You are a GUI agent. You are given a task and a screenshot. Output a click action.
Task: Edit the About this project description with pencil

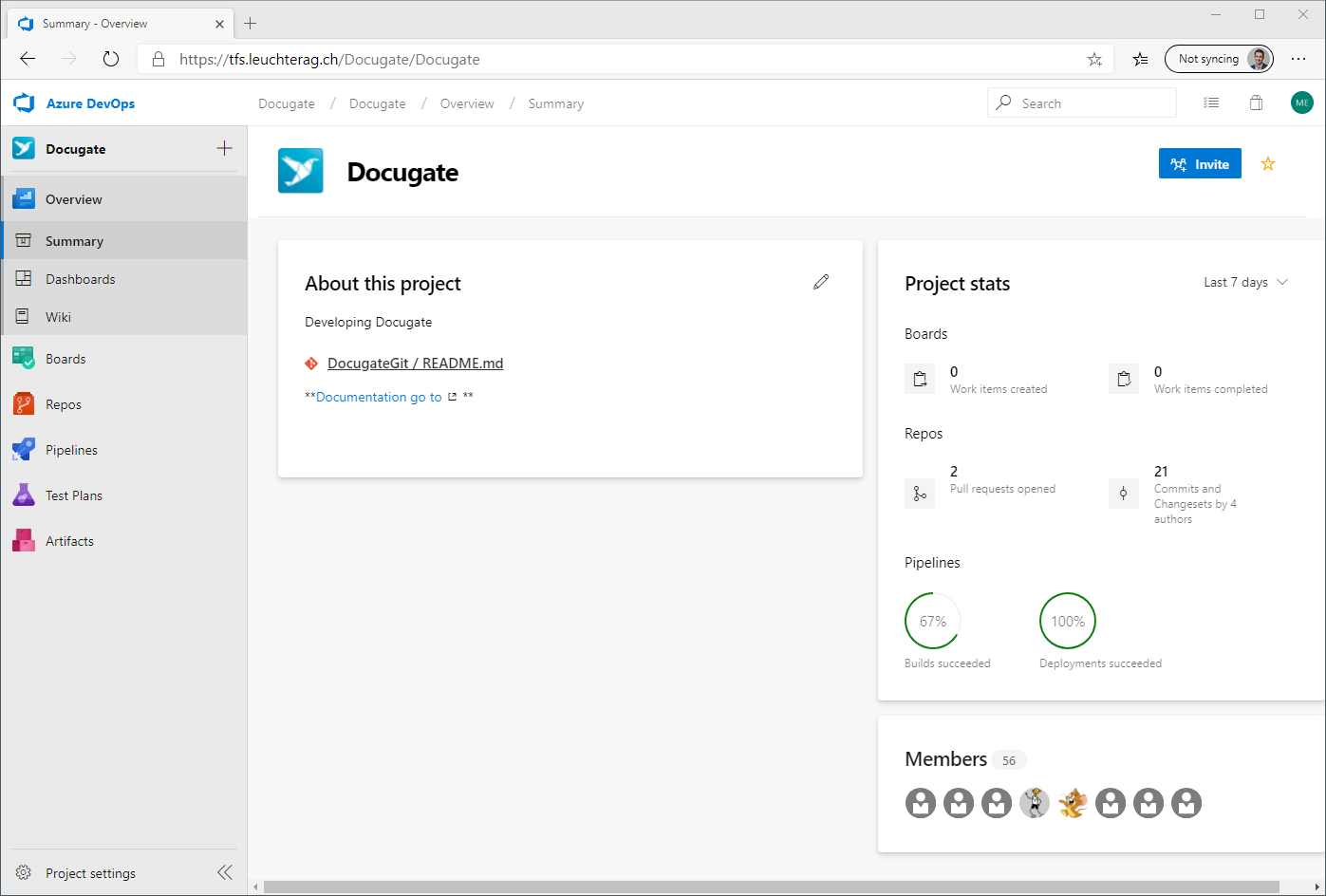(821, 282)
